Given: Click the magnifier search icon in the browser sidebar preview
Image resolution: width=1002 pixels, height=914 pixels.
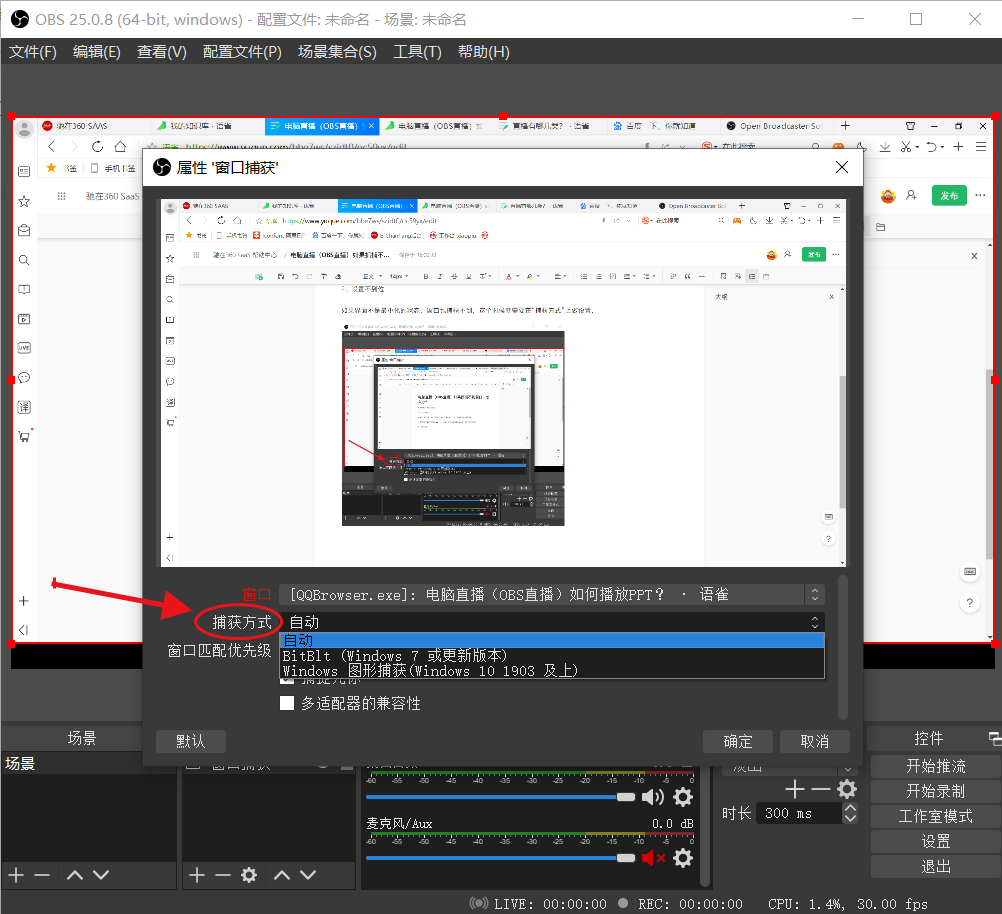Looking at the screenshot, I should tap(24, 260).
